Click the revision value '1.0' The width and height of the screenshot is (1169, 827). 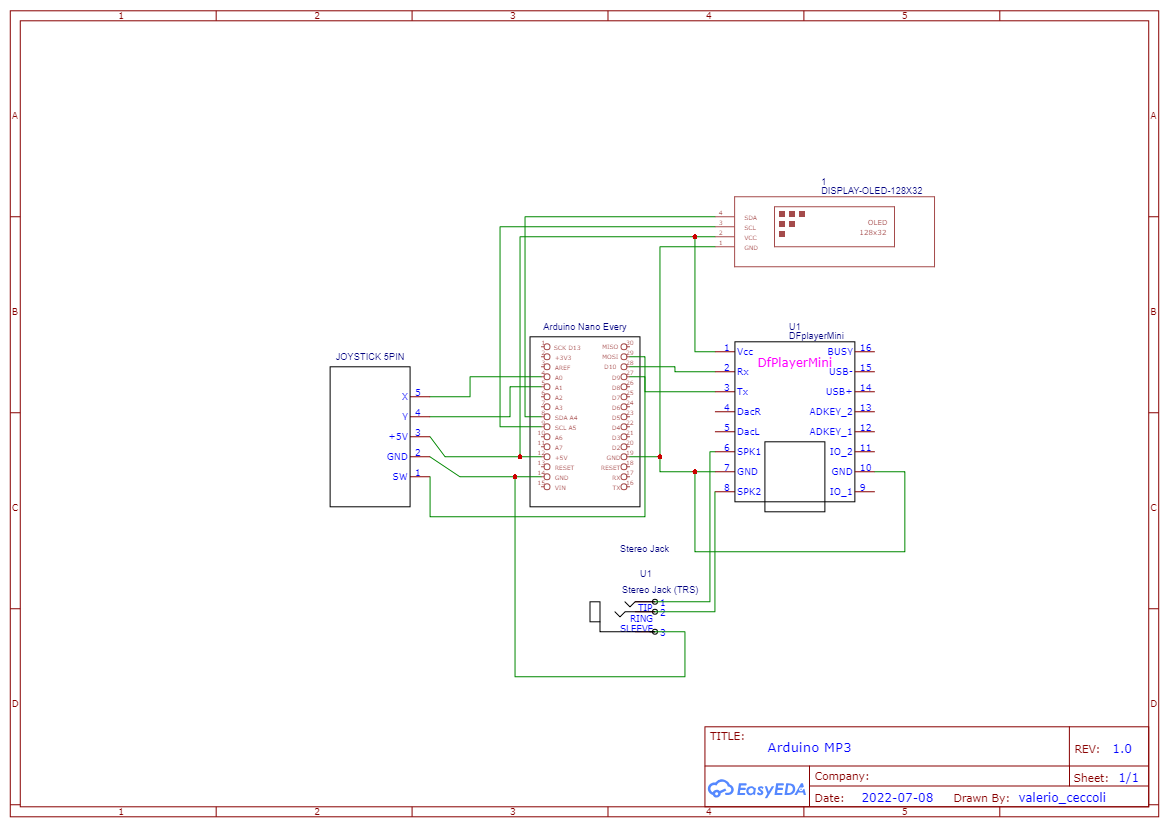tap(1122, 749)
